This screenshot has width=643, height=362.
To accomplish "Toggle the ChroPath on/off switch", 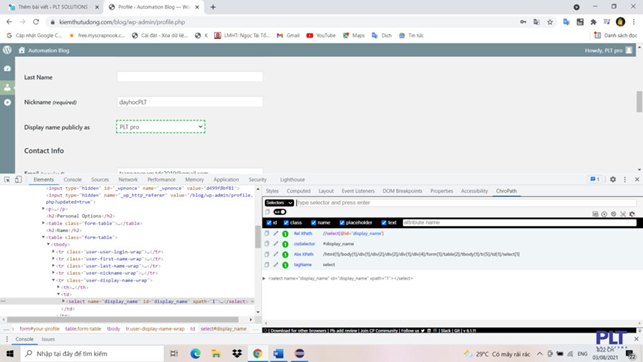I will click(280, 212).
